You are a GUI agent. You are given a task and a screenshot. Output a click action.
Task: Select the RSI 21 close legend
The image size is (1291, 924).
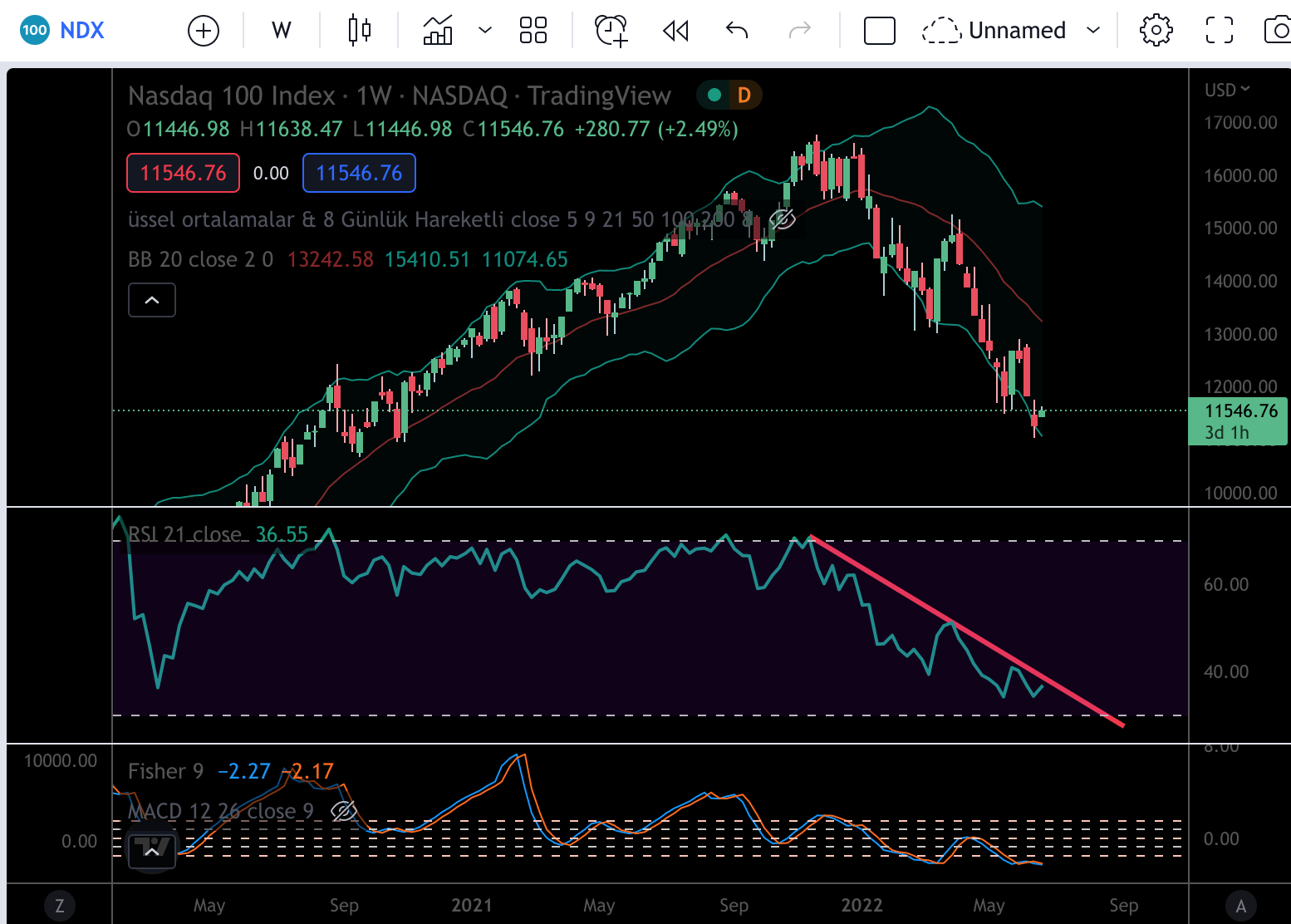tap(184, 533)
